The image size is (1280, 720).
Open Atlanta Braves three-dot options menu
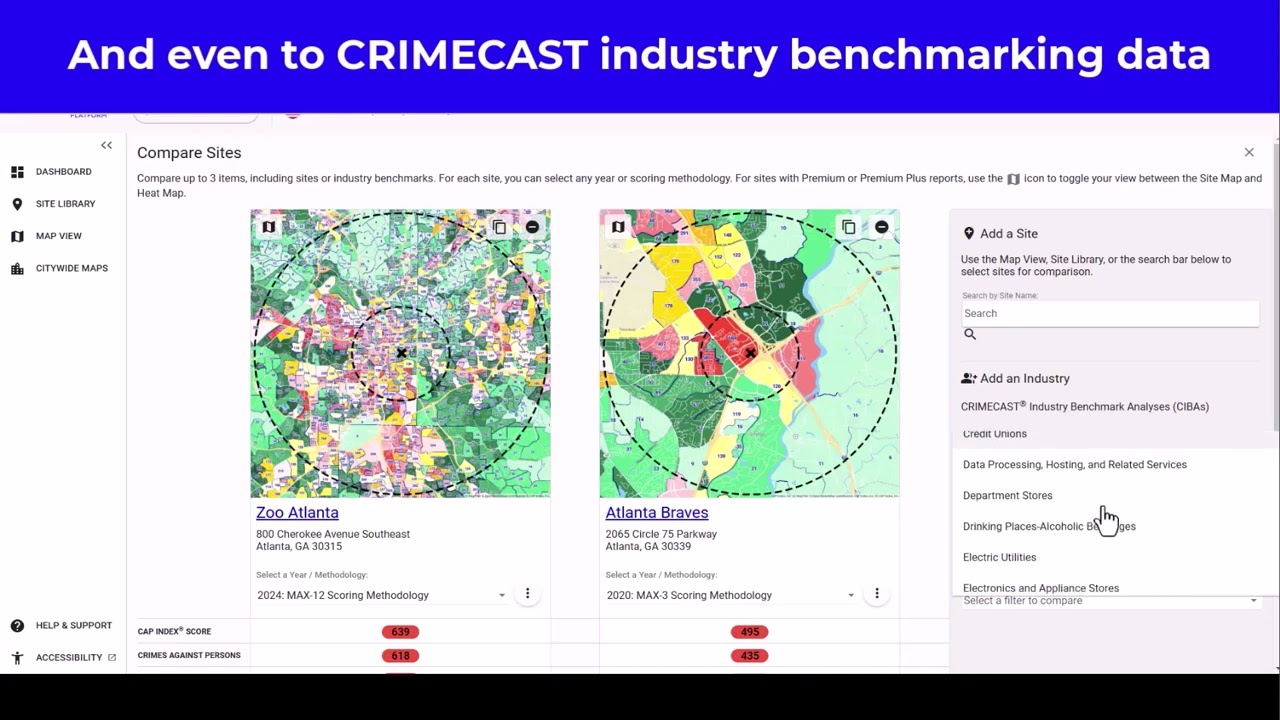(x=876, y=594)
